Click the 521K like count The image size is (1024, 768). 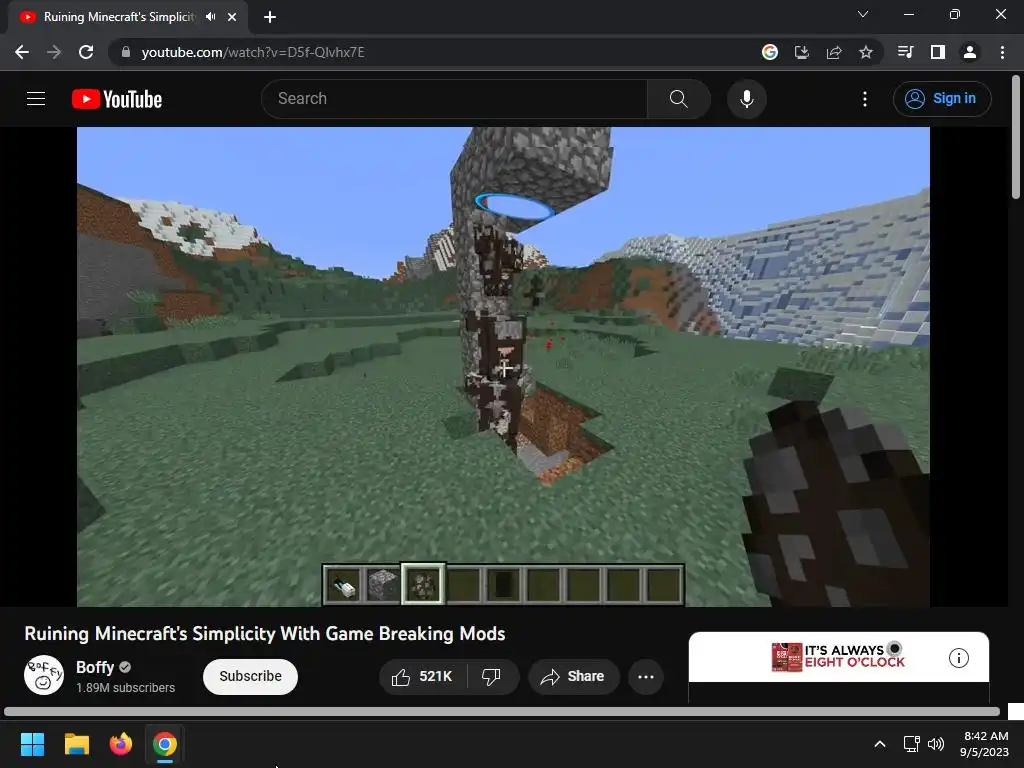(x=436, y=677)
